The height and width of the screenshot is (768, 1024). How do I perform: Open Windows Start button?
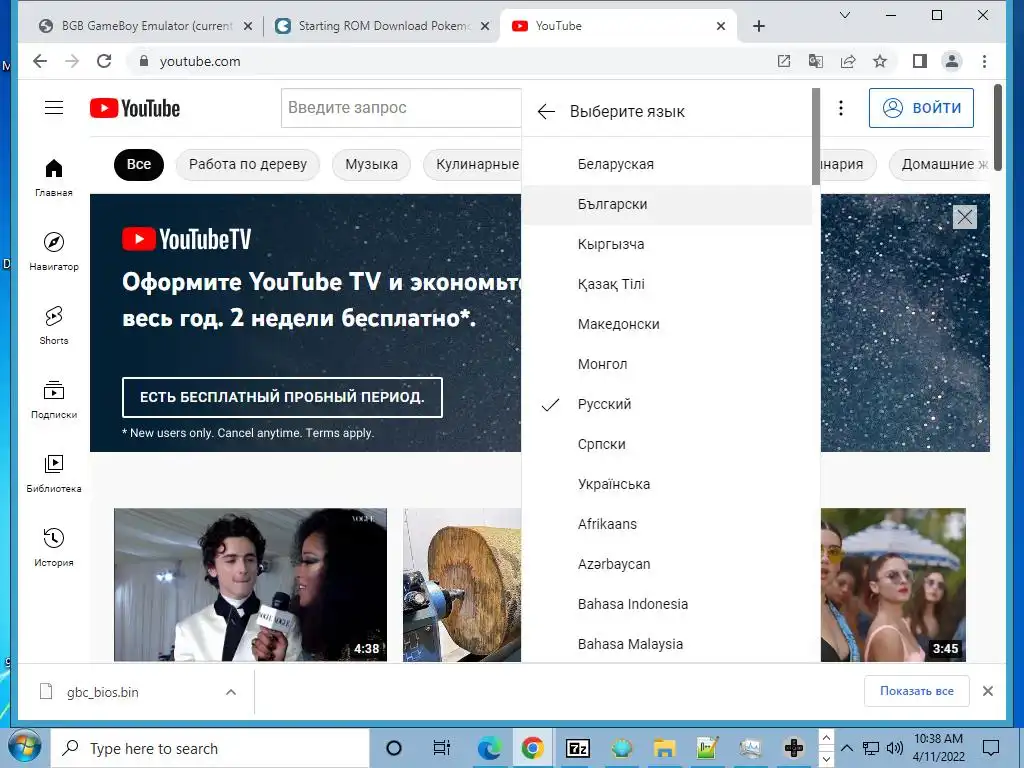point(25,748)
